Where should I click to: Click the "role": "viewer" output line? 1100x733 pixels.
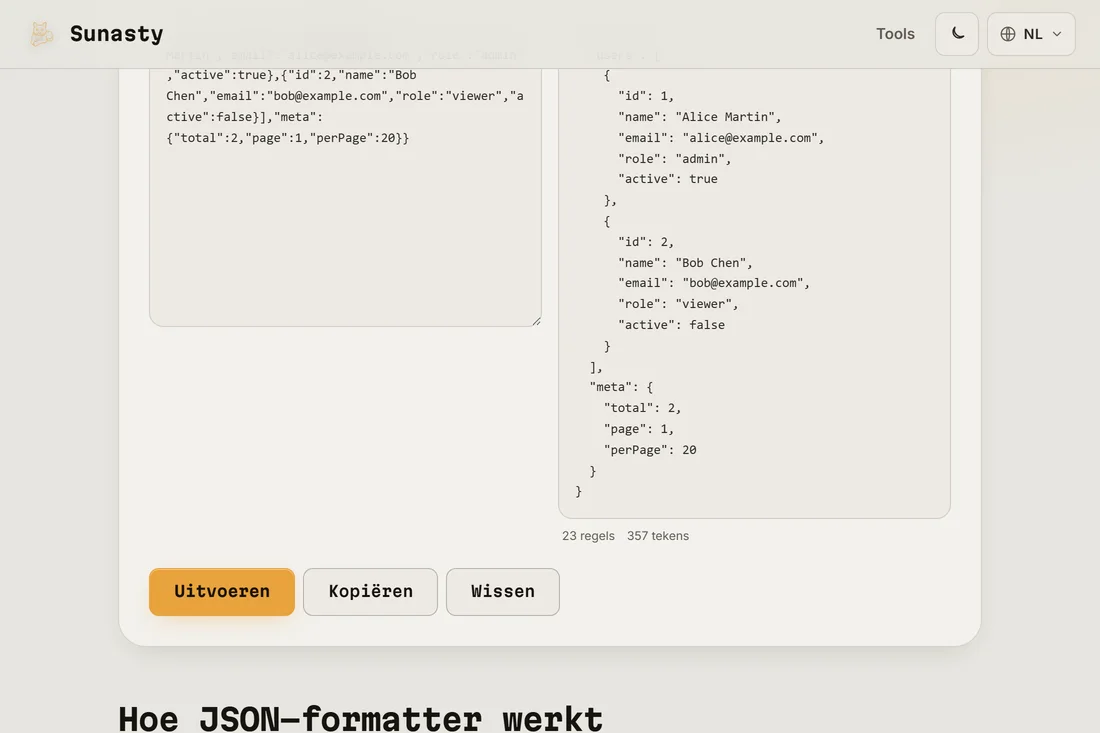pos(678,304)
